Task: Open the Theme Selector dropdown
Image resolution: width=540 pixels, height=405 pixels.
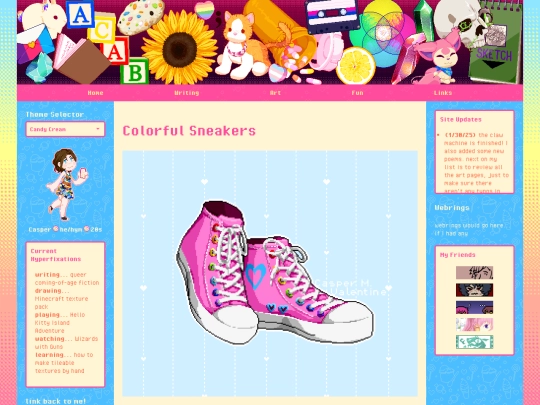Action: (65, 129)
